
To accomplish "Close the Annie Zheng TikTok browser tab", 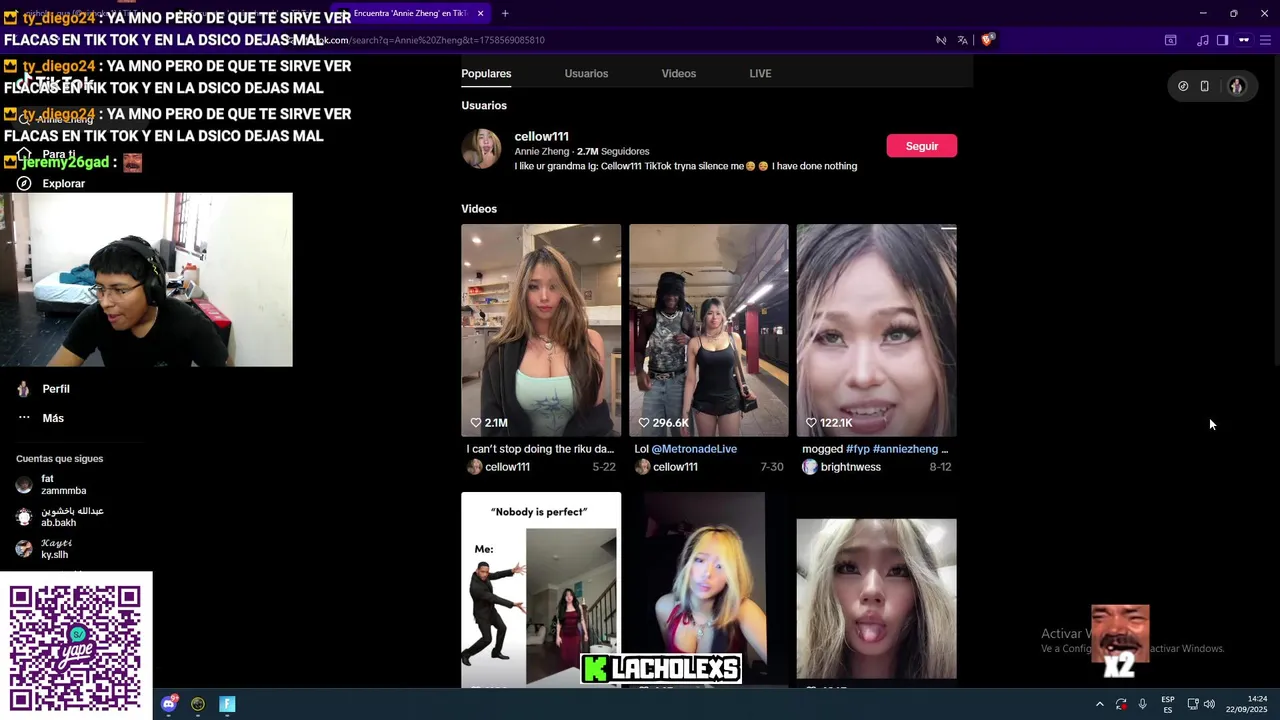I will (480, 14).
